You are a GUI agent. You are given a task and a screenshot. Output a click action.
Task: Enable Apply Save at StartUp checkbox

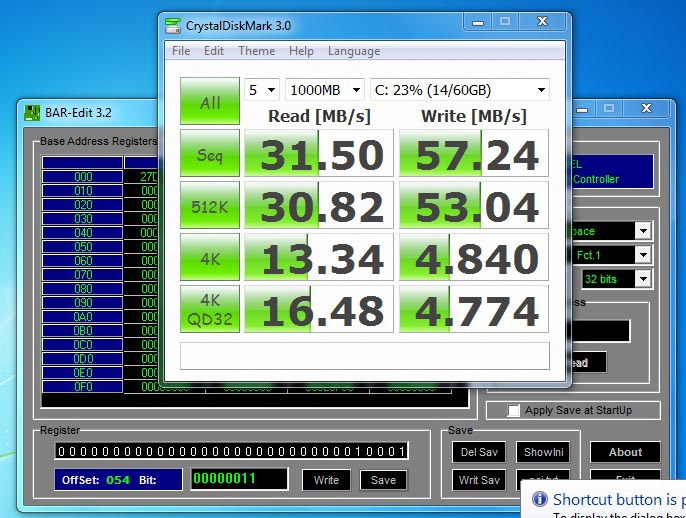tap(514, 410)
